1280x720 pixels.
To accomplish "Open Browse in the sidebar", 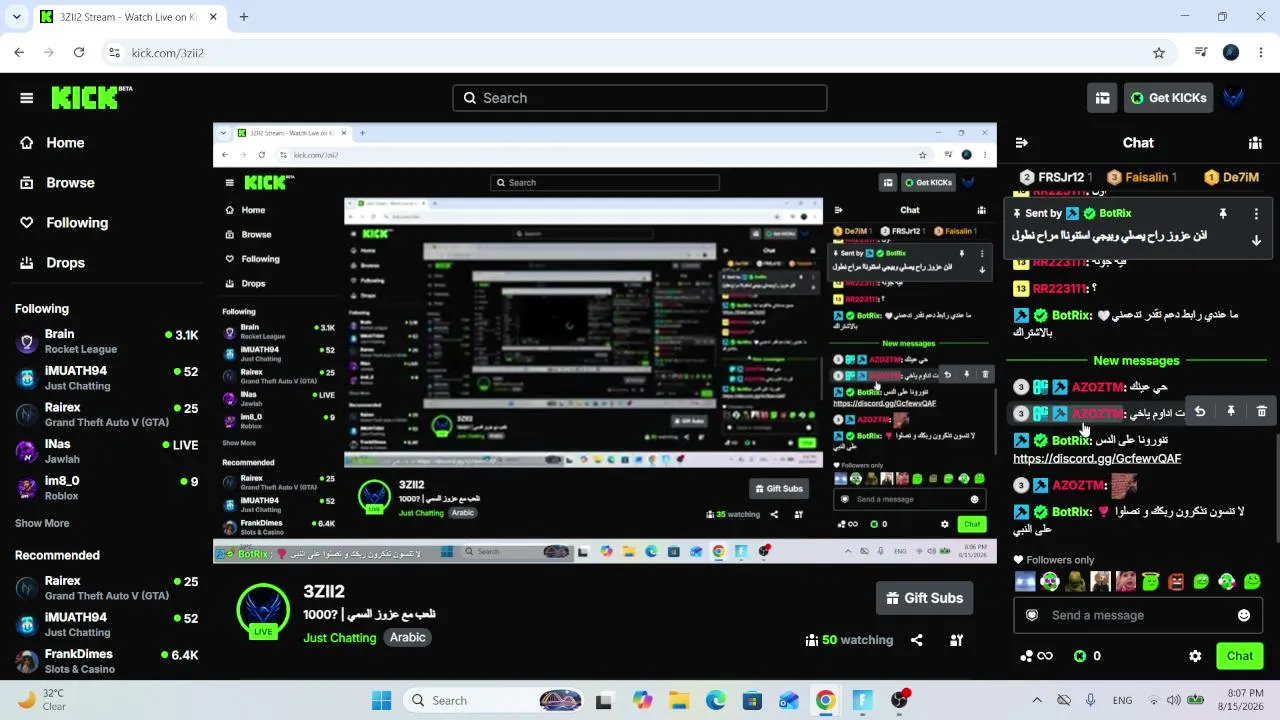I will tap(70, 183).
